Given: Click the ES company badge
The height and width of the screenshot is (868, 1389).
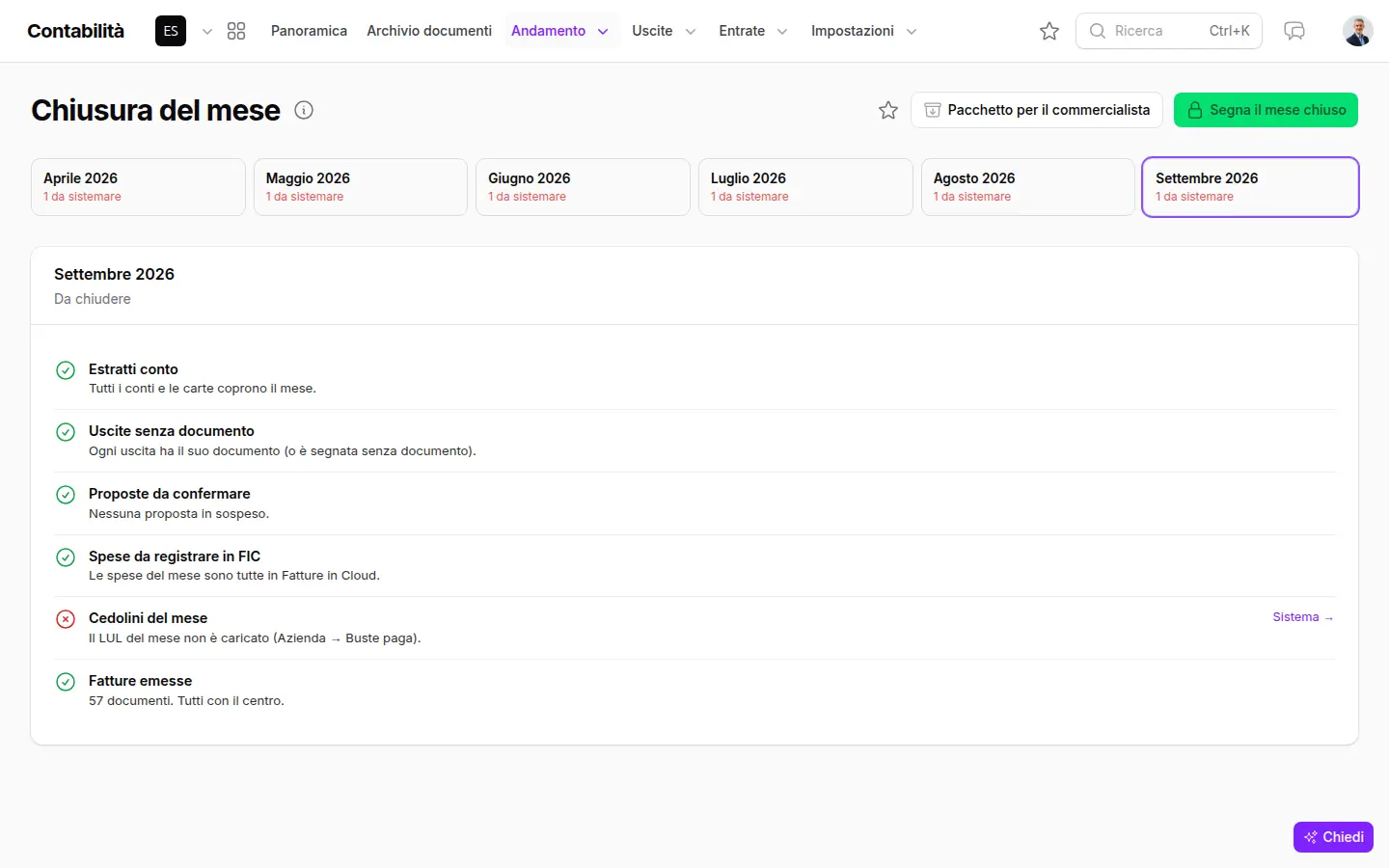Looking at the screenshot, I should point(171,31).
